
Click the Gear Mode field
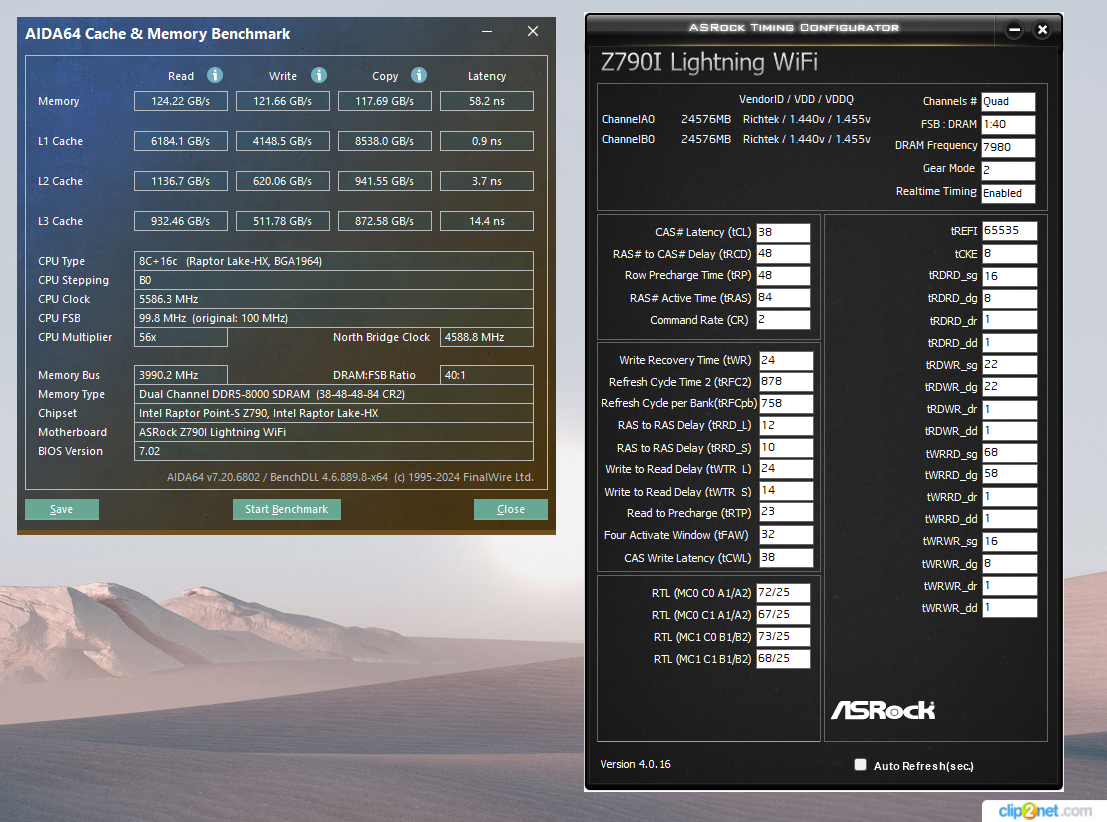(1008, 170)
